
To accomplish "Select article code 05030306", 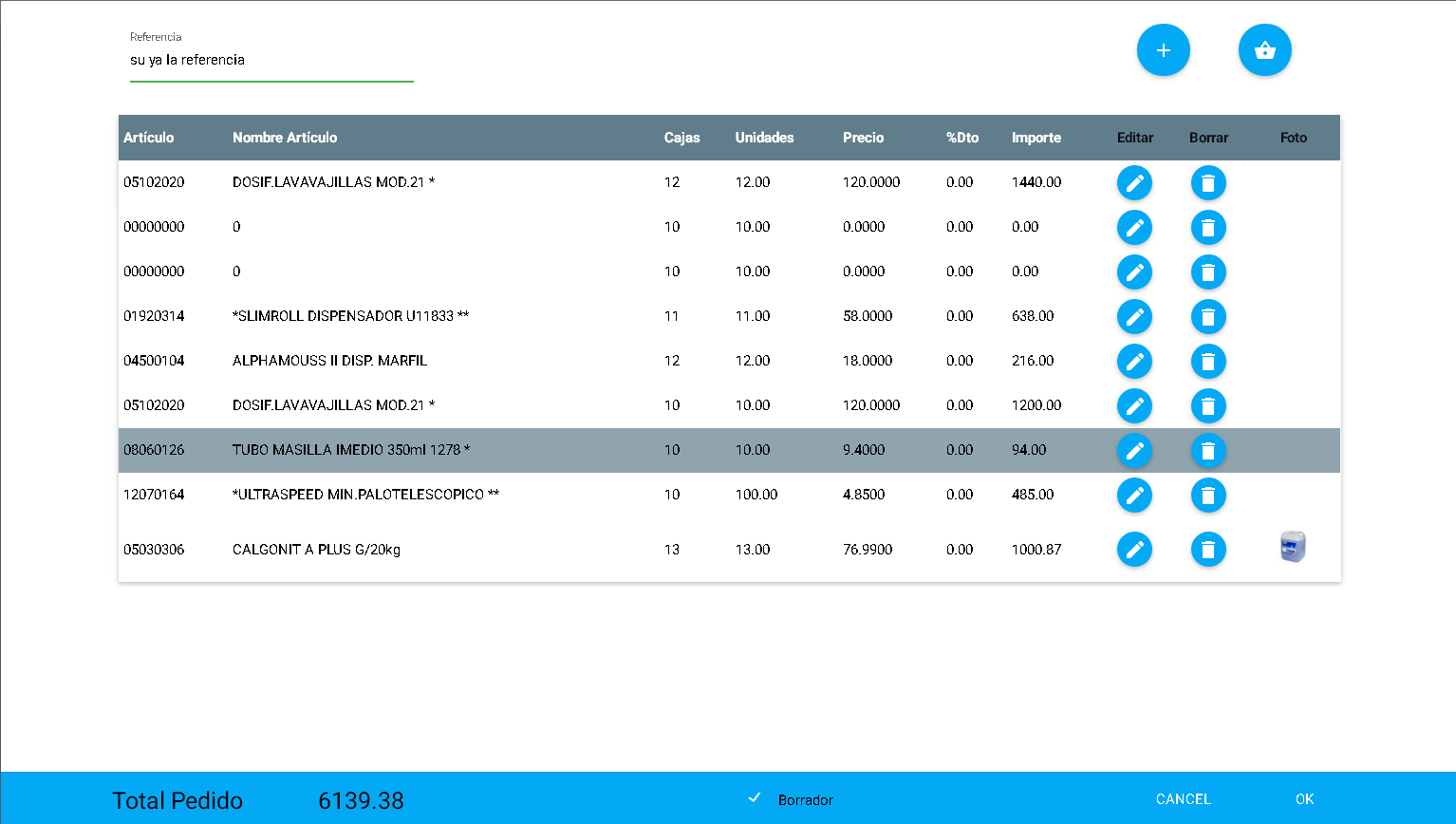I will [154, 550].
